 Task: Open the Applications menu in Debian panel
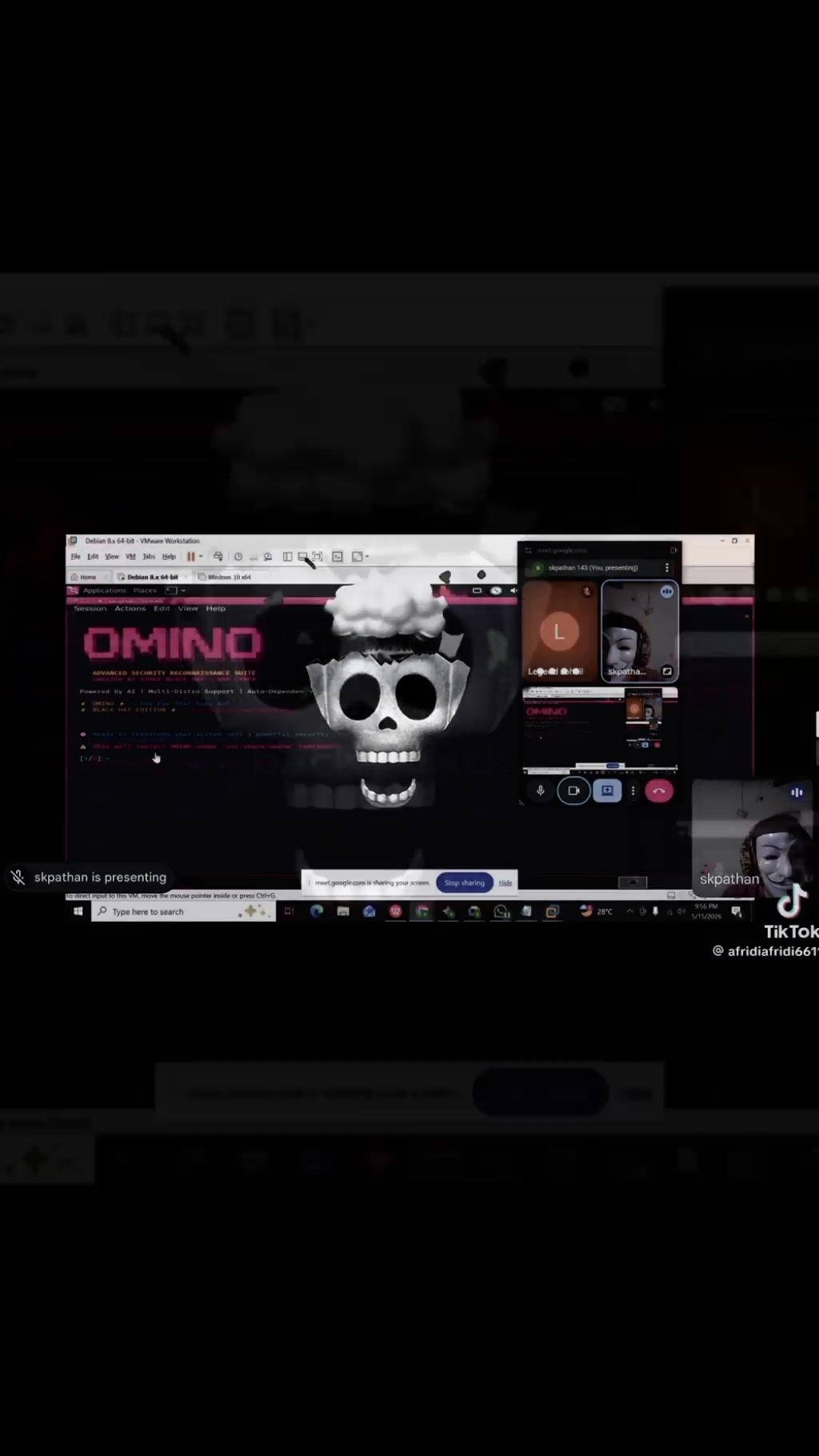coord(104,590)
